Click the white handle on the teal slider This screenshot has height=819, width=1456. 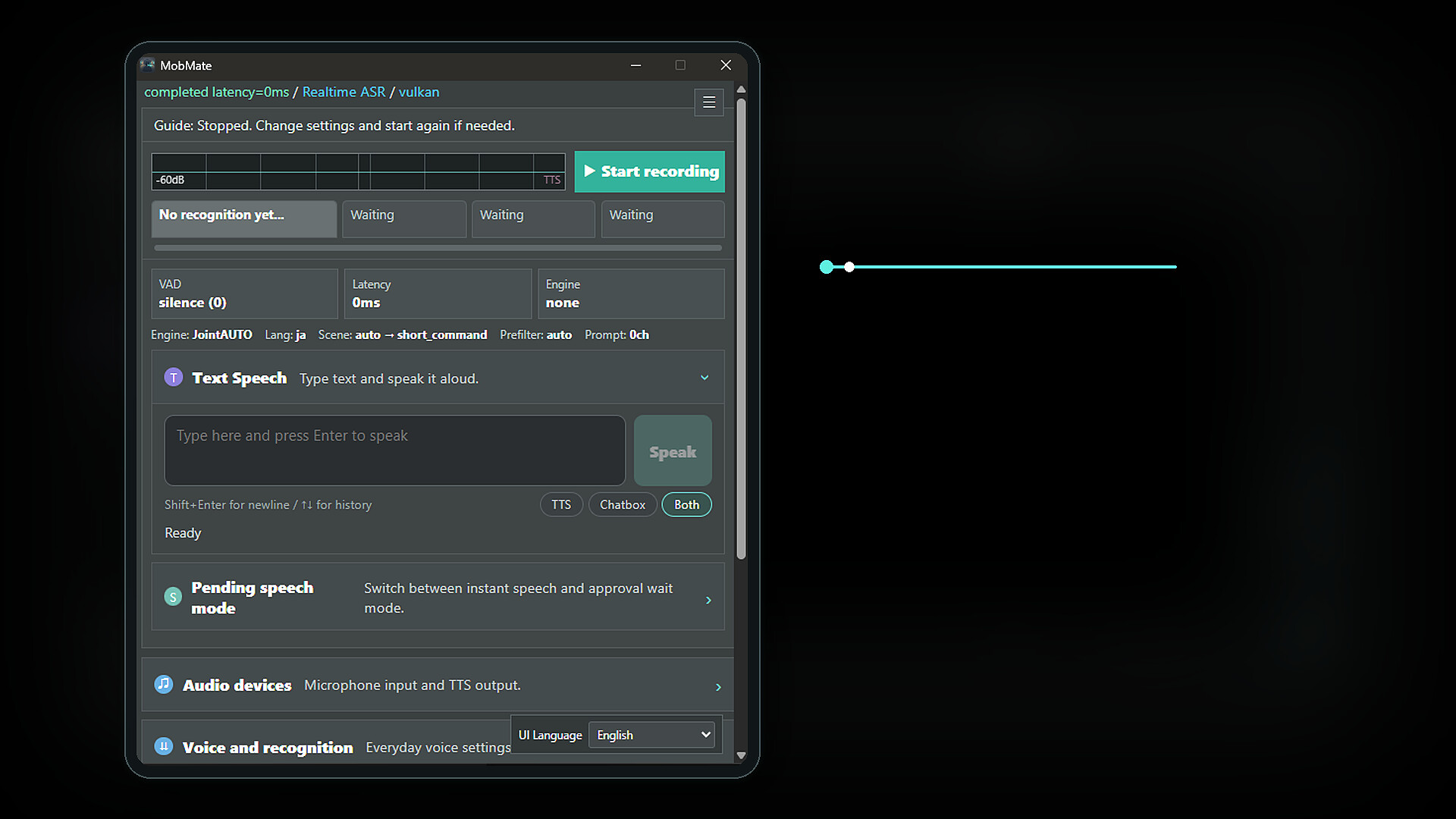[849, 267]
